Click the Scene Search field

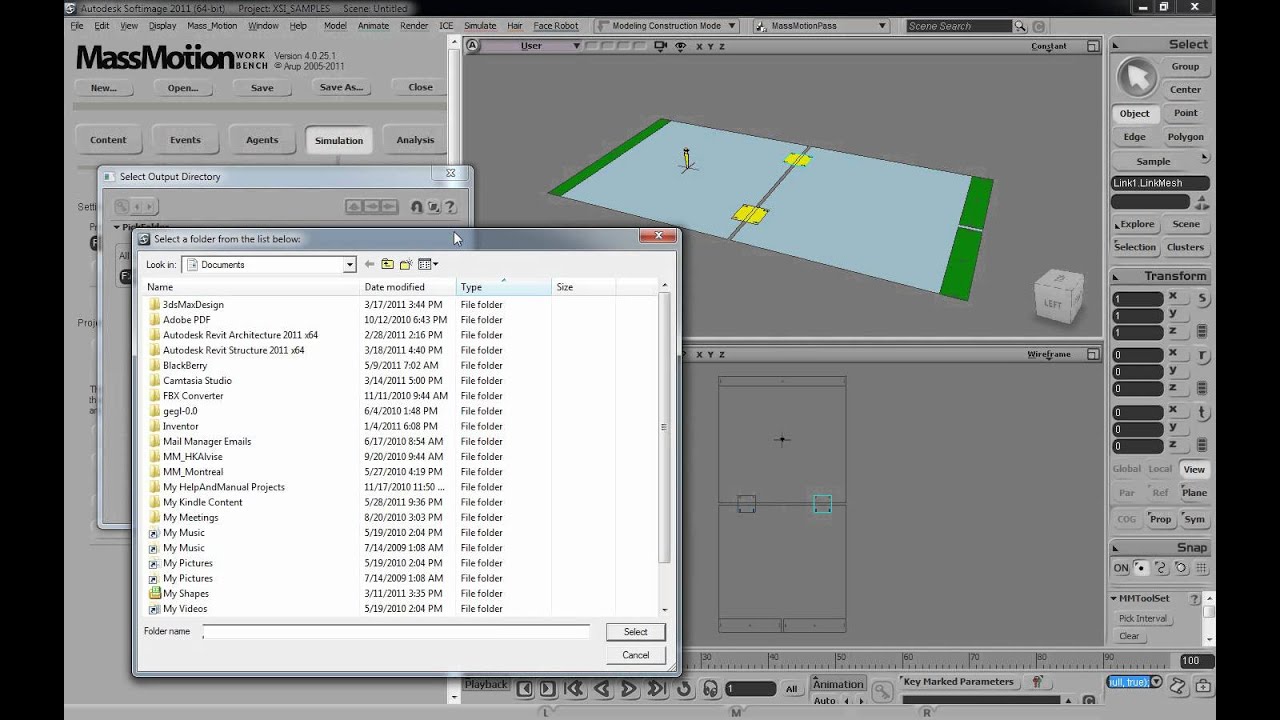(959, 26)
